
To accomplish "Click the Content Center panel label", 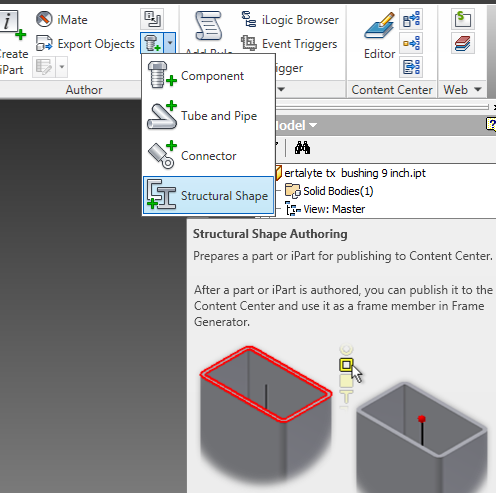I will click(392, 90).
